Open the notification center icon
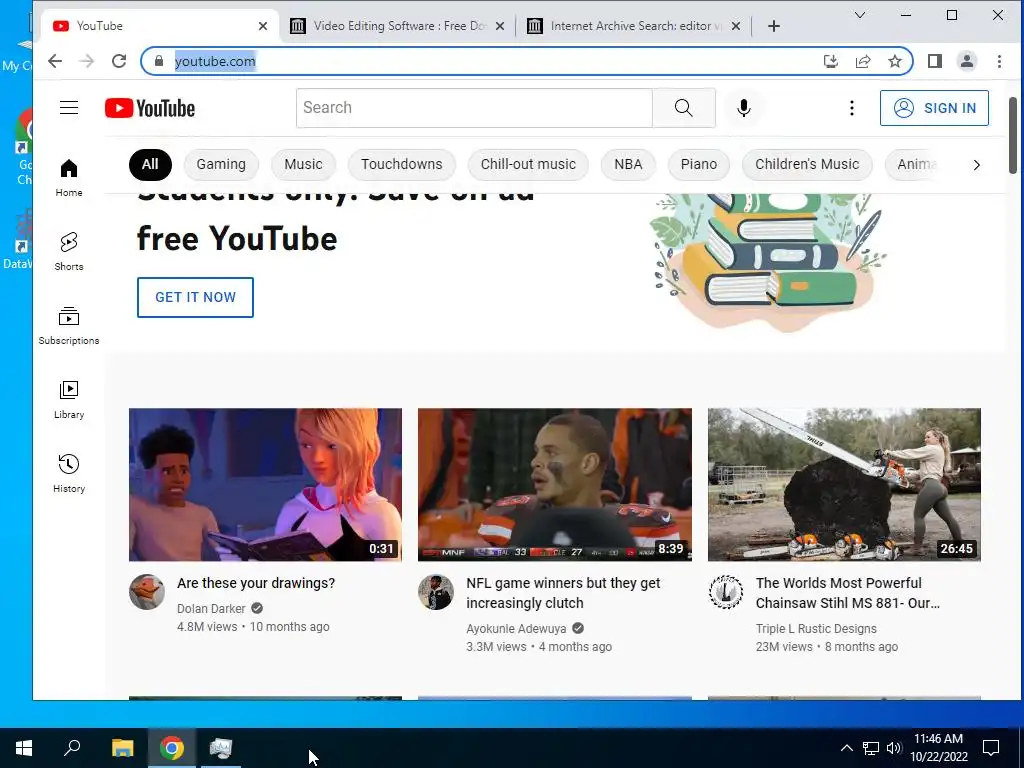 point(991,748)
